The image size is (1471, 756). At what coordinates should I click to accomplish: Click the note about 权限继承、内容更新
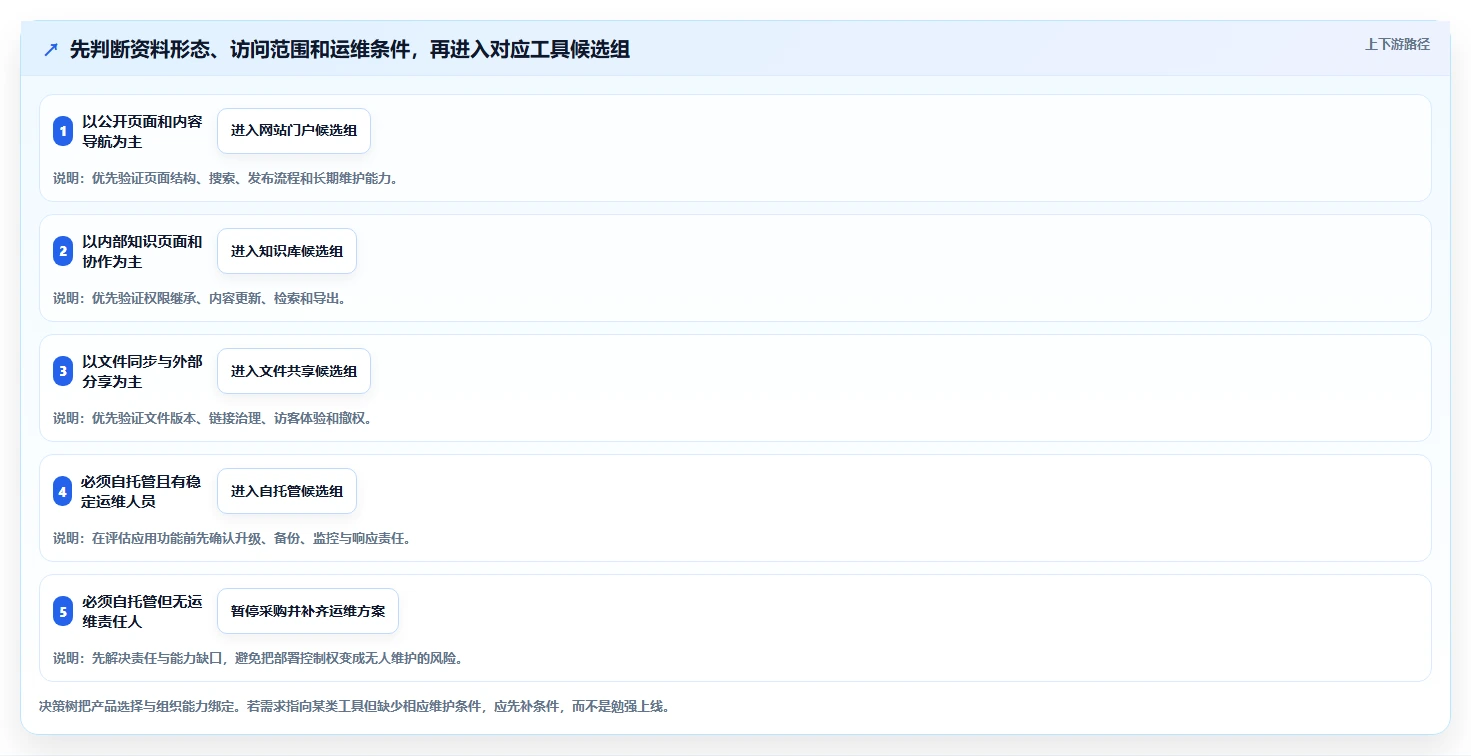[x=202, y=298]
